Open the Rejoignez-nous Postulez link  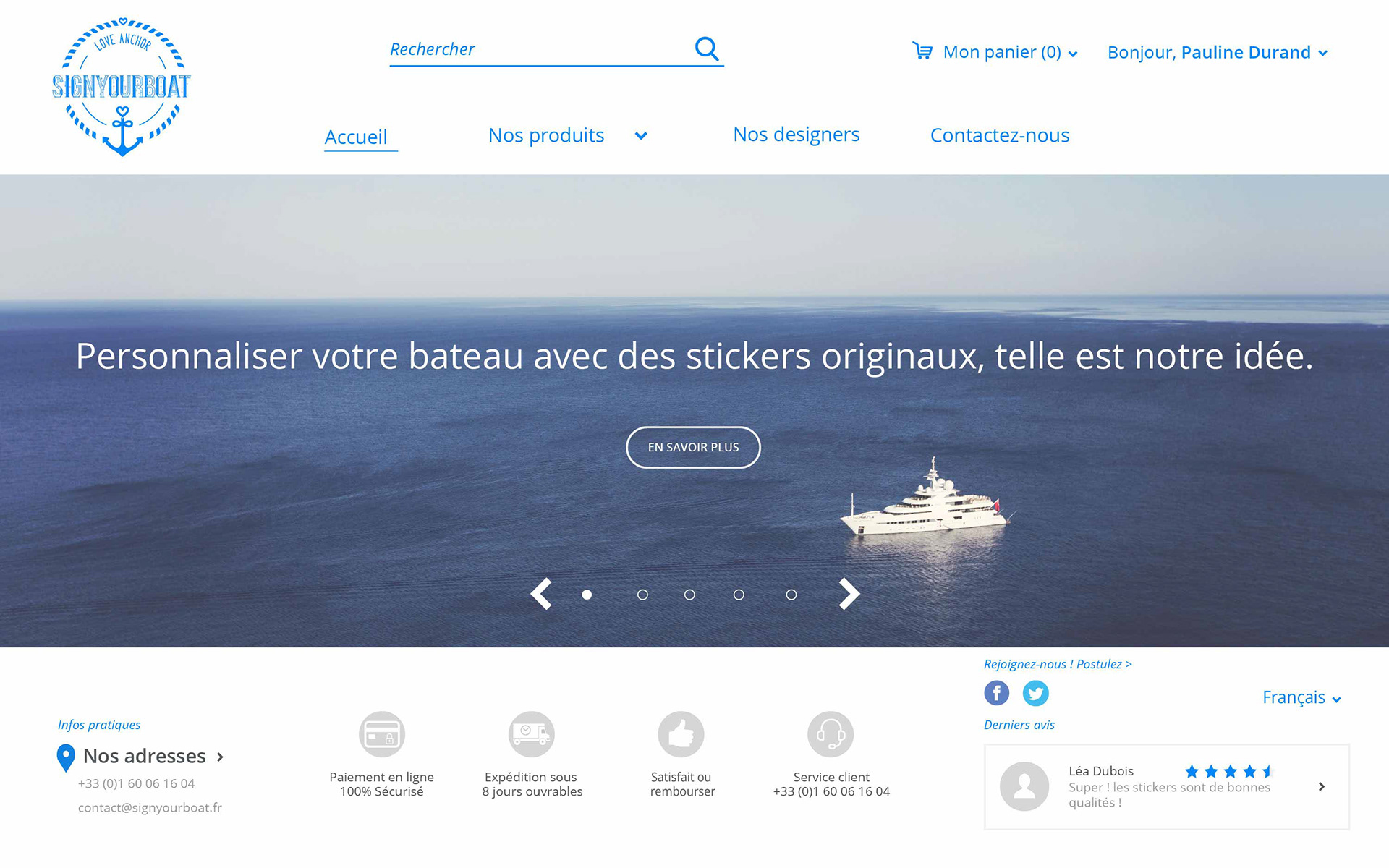(x=1058, y=664)
